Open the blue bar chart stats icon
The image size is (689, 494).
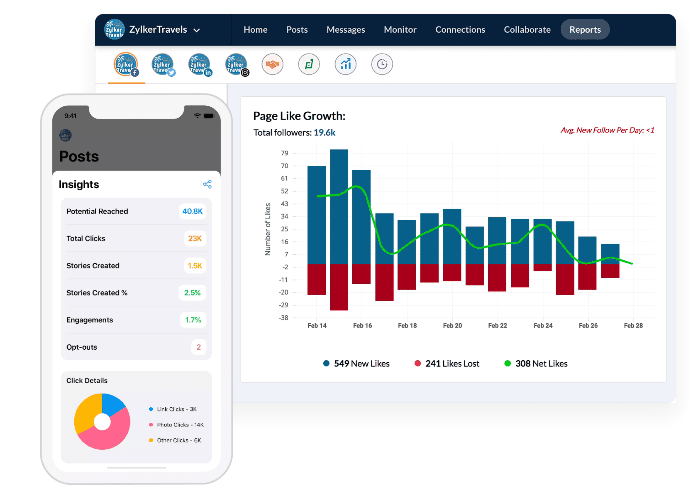345,64
